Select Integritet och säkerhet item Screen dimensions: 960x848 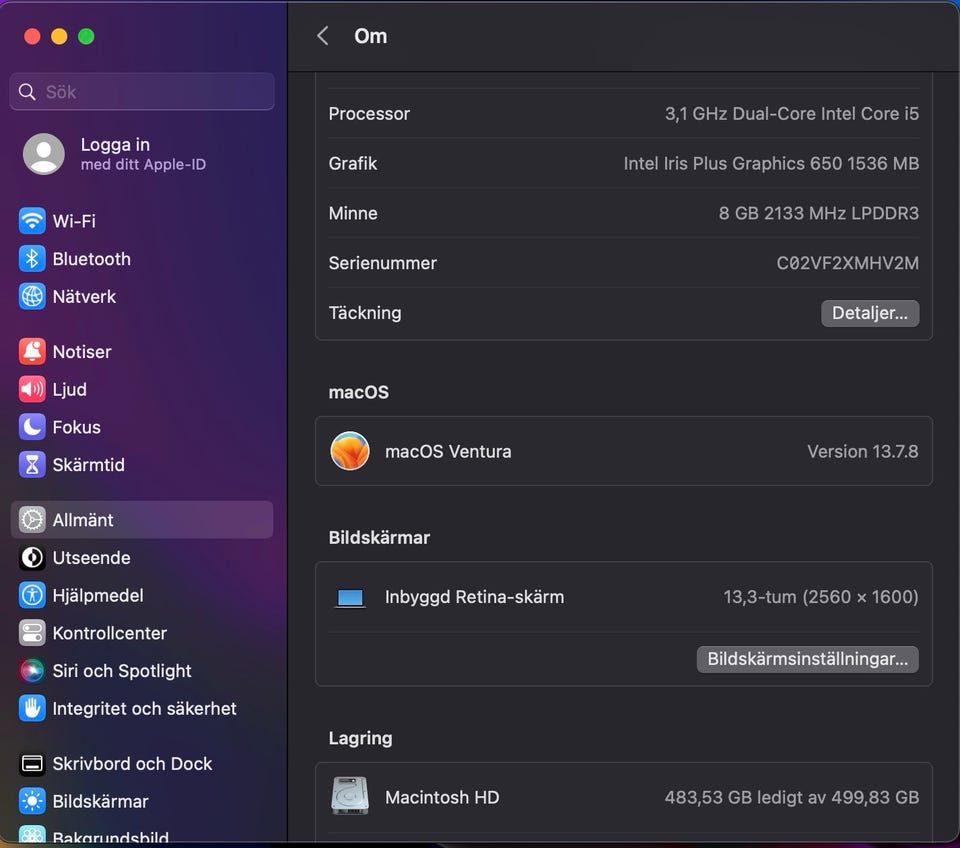[x=144, y=709]
